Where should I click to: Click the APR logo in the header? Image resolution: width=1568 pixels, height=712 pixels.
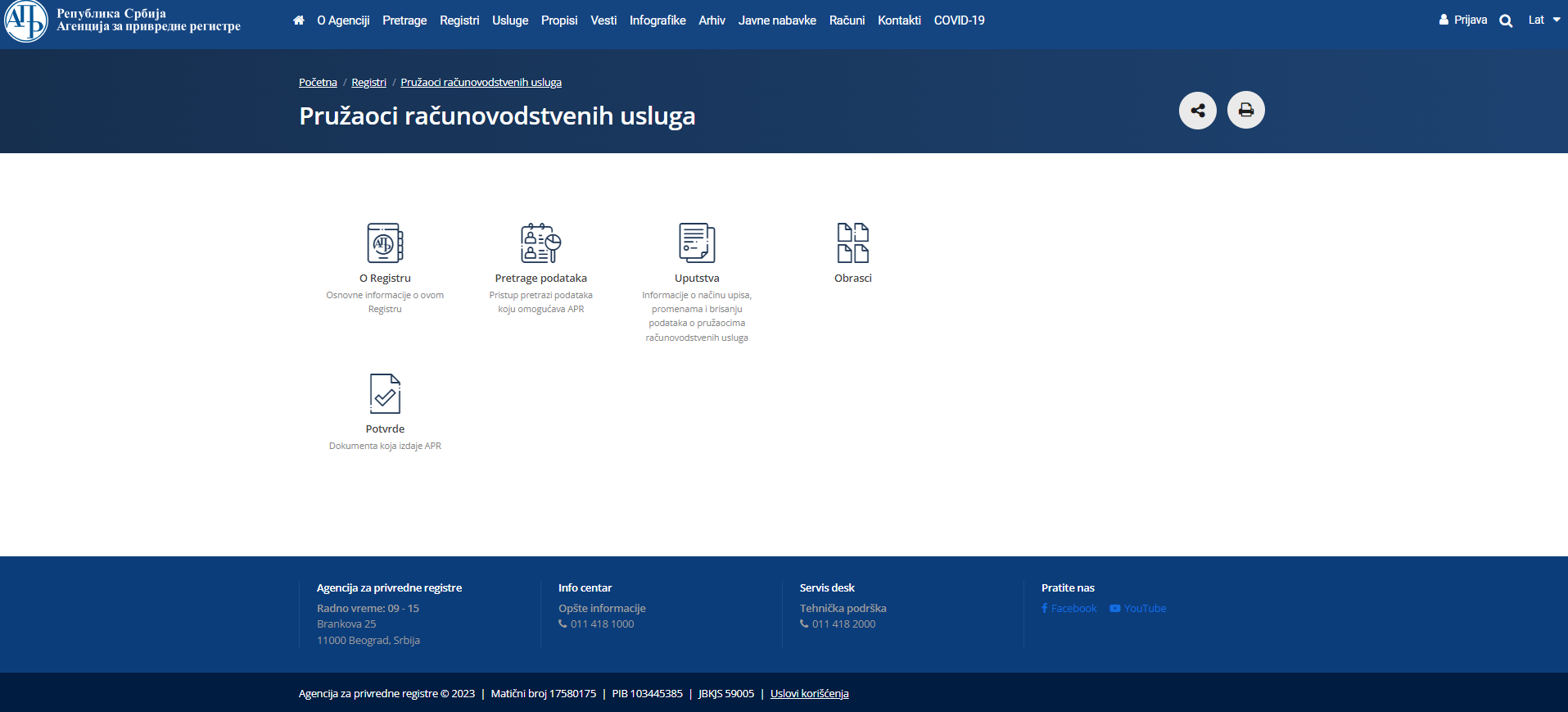coord(26,20)
